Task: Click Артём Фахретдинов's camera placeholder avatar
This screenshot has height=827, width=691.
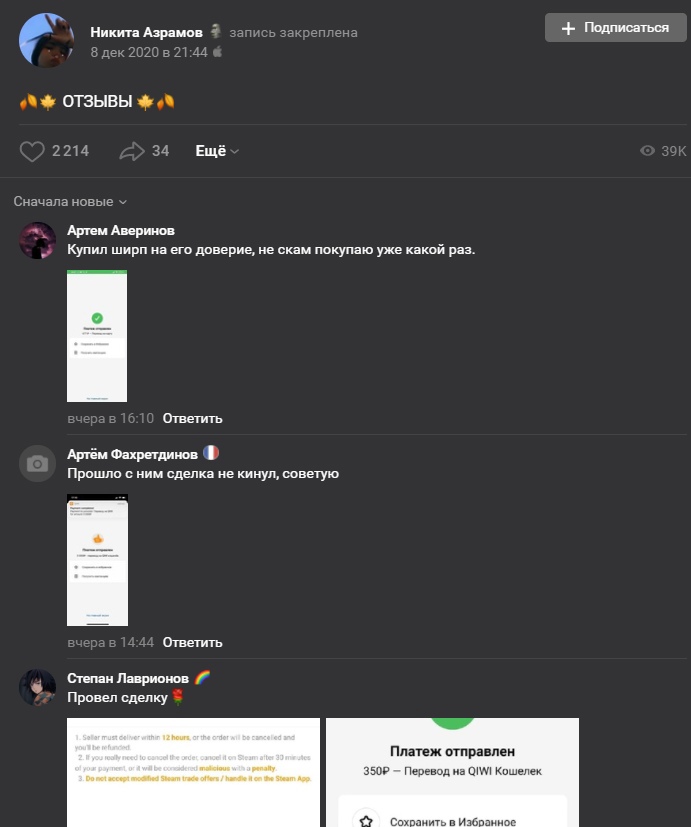Action: (x=38, y=464)
